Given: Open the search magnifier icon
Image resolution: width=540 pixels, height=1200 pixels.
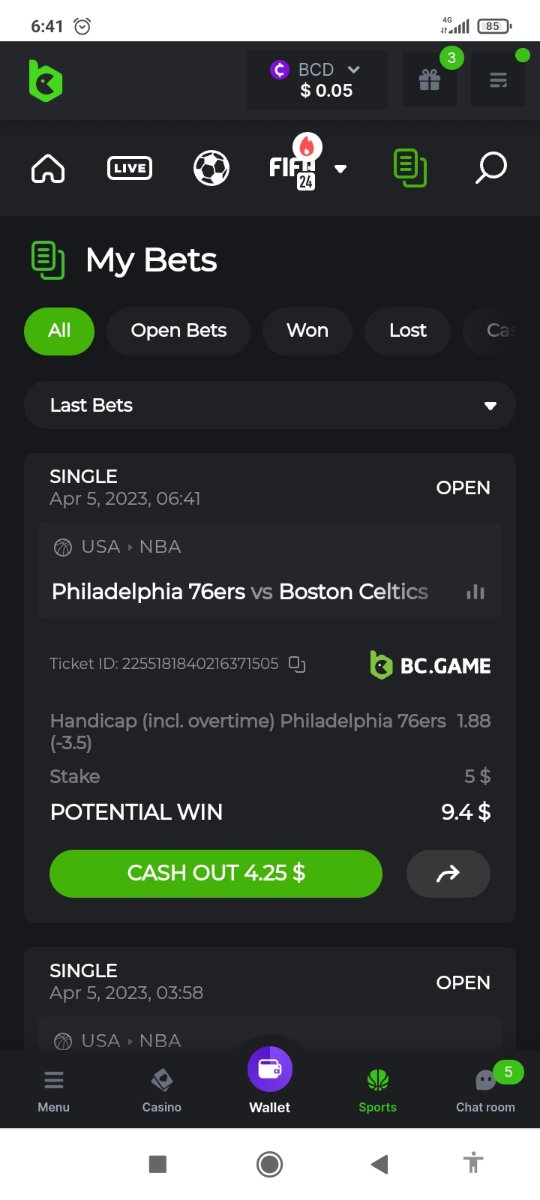Looking at the screenshot, I should [490, 168].
